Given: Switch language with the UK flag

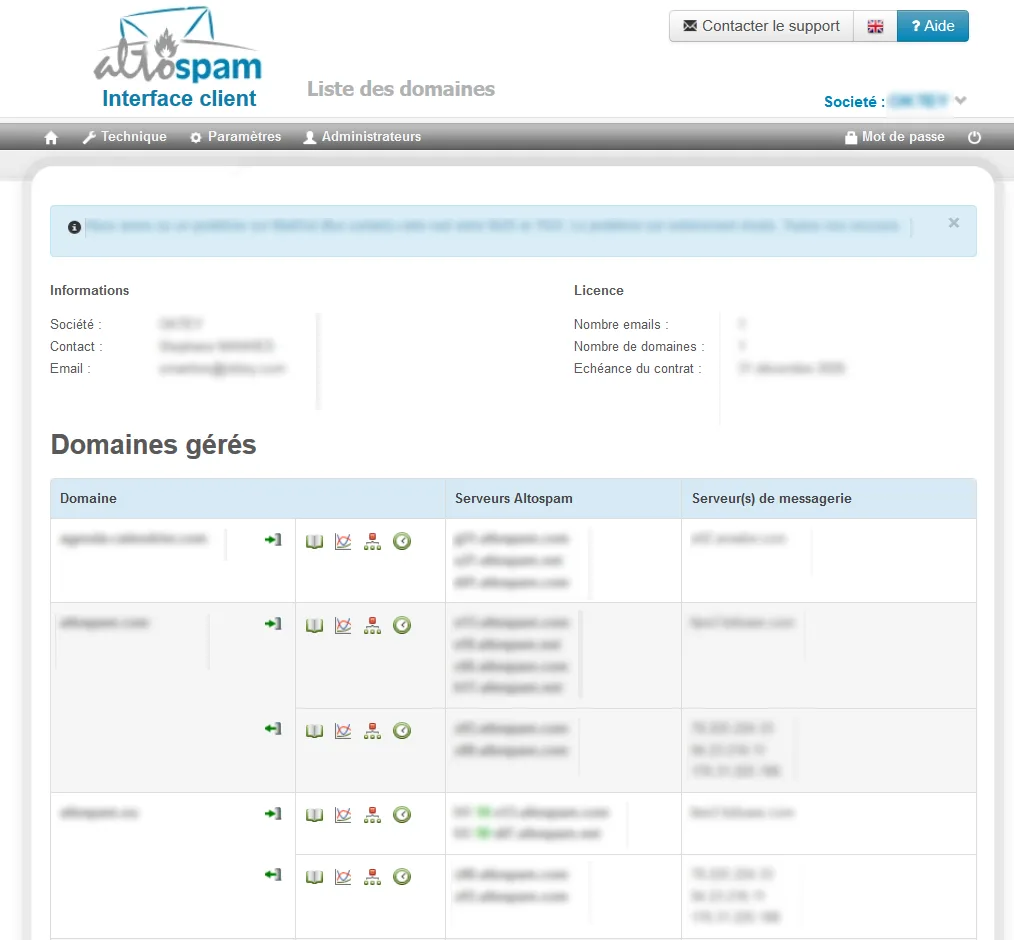Looking at the screenshot, I should 875,27.
